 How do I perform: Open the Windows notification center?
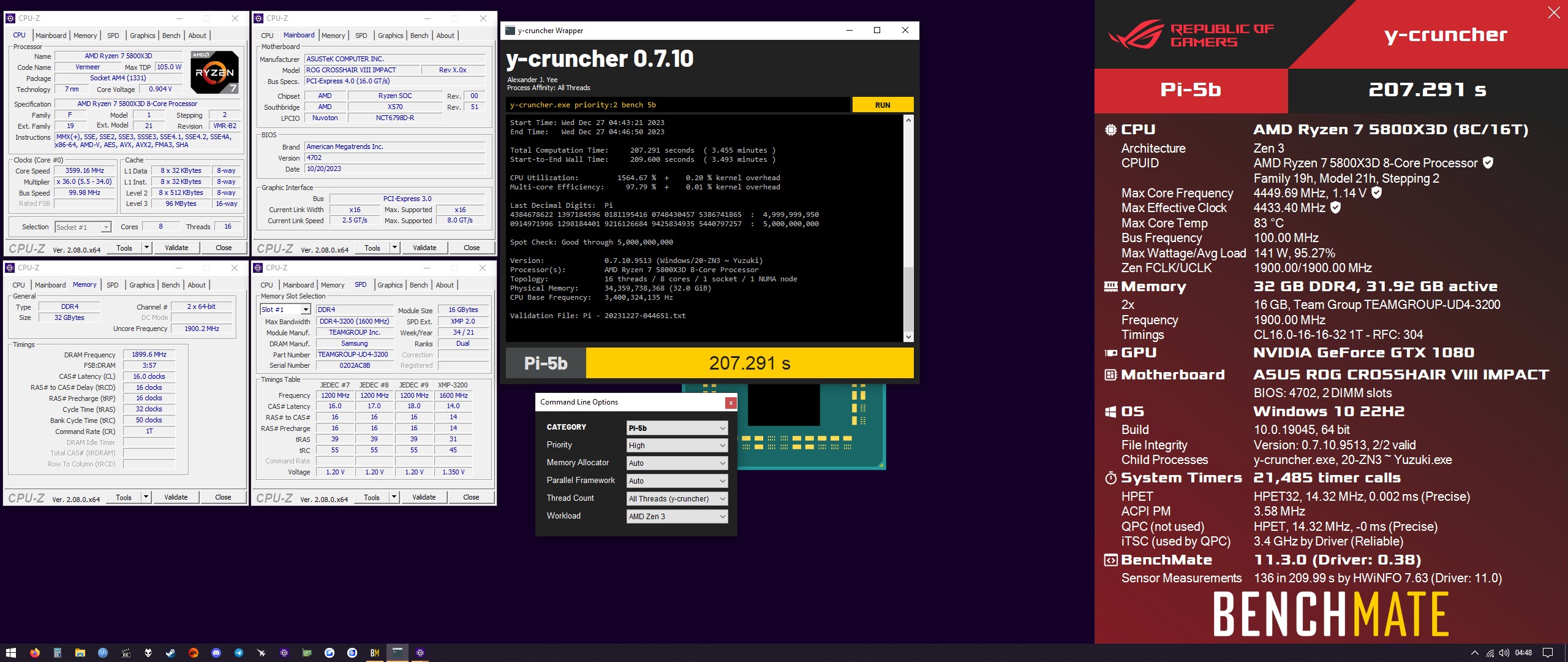(1548, 653)
